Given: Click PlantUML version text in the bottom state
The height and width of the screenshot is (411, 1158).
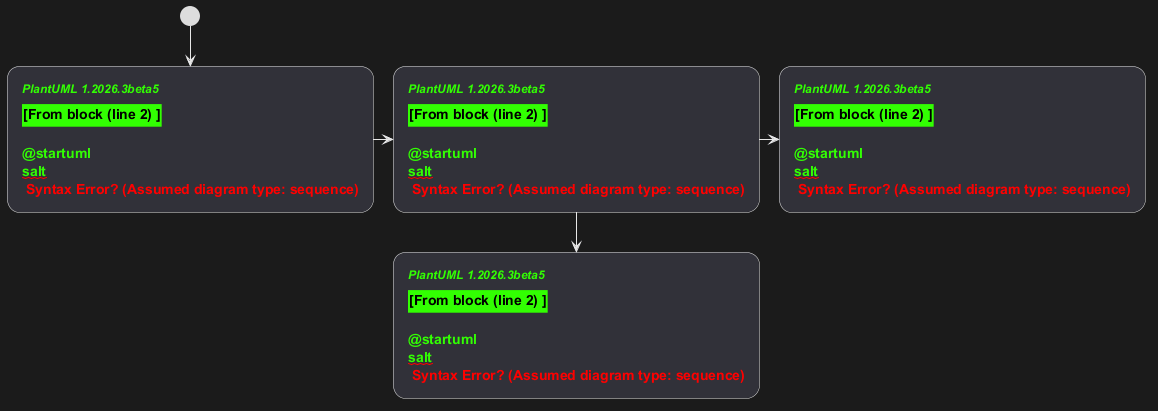Looking at the screenshot, I should 477,275.
